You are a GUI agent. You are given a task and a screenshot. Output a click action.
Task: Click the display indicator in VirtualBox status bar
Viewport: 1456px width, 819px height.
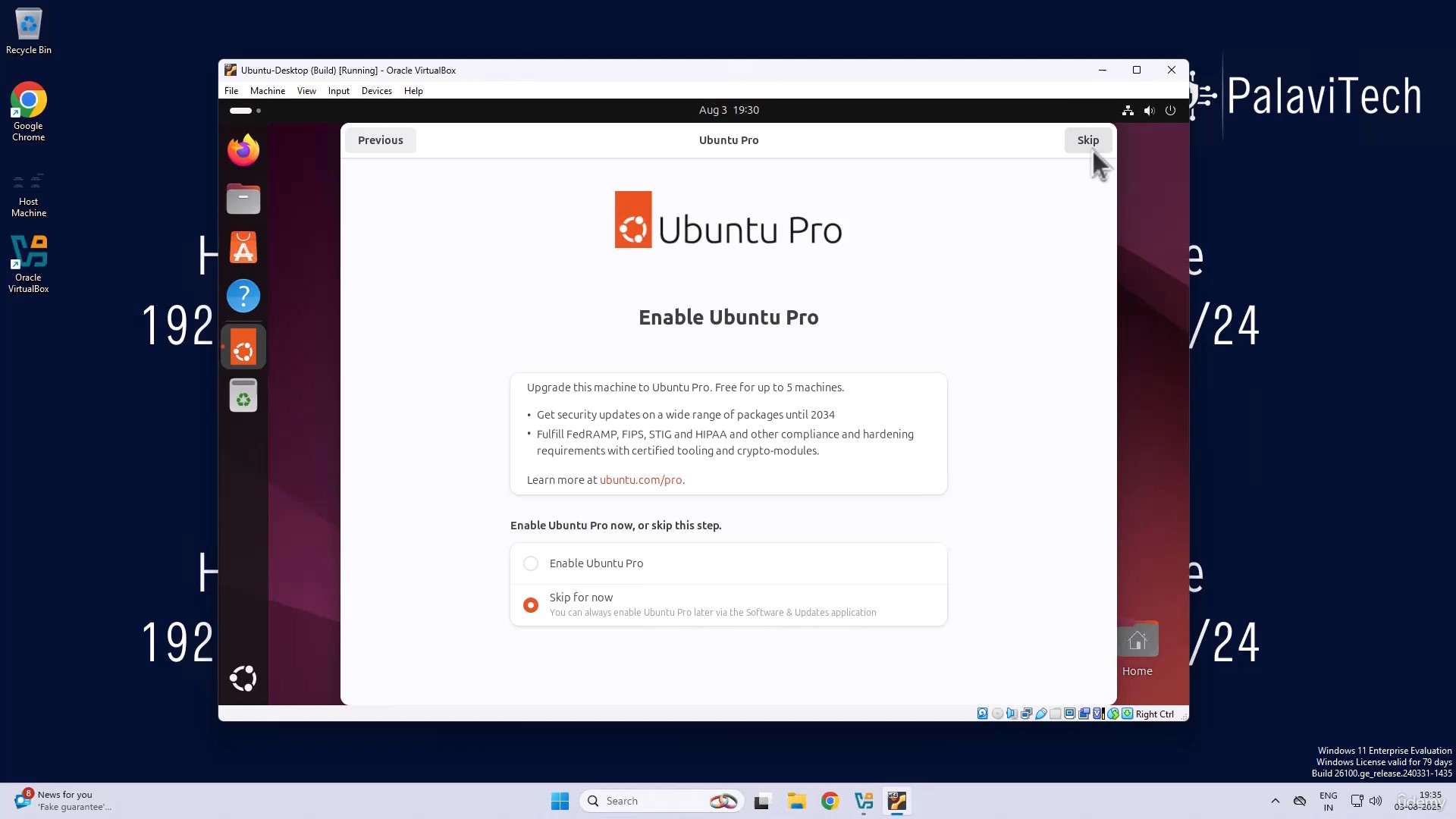pyautogui.click(x=1069, y=714)
